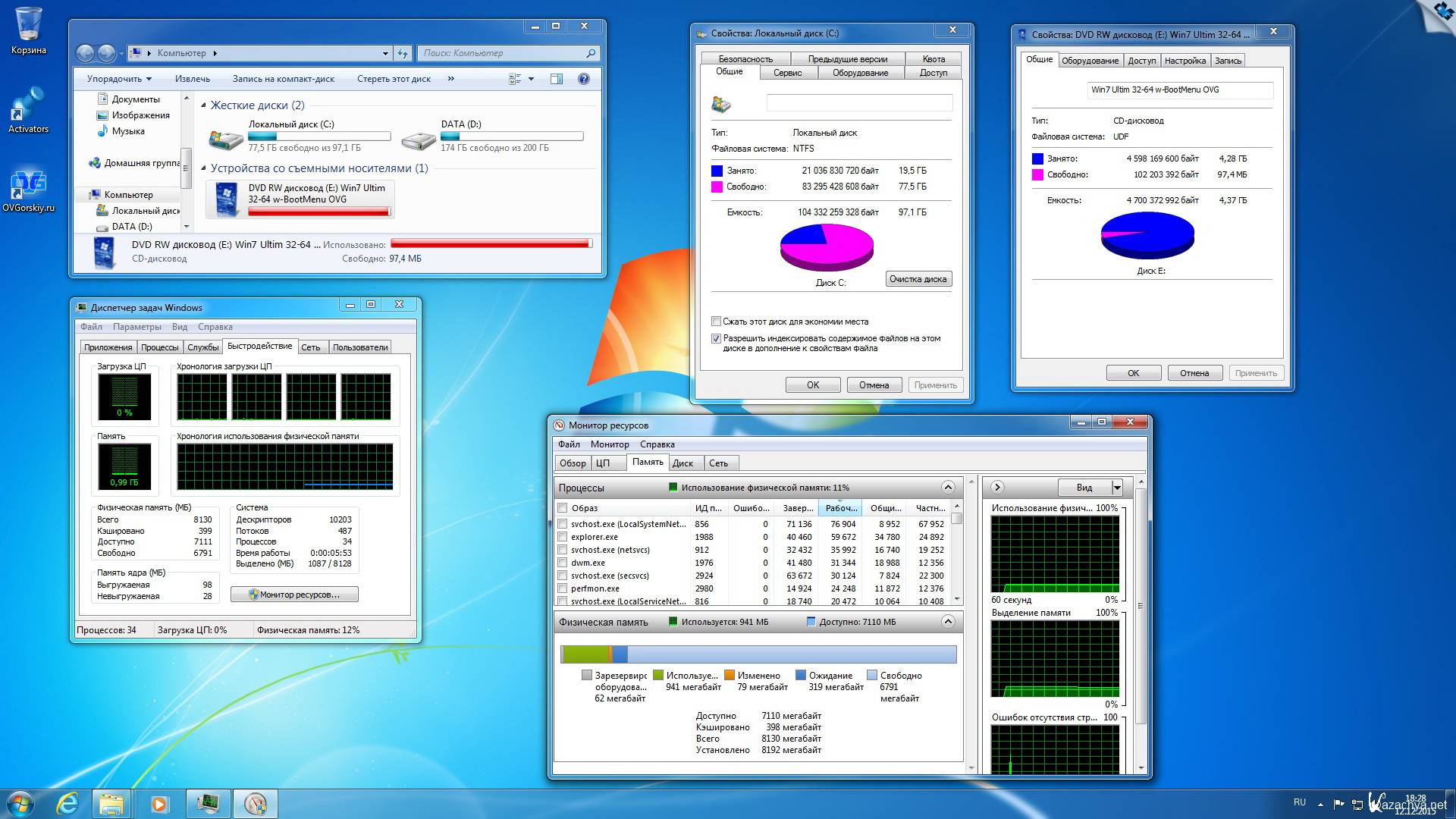Select the Local Disk (C:) drive icon
Image resolution: width=1456 pixels, height=819 pixels.
226,138
